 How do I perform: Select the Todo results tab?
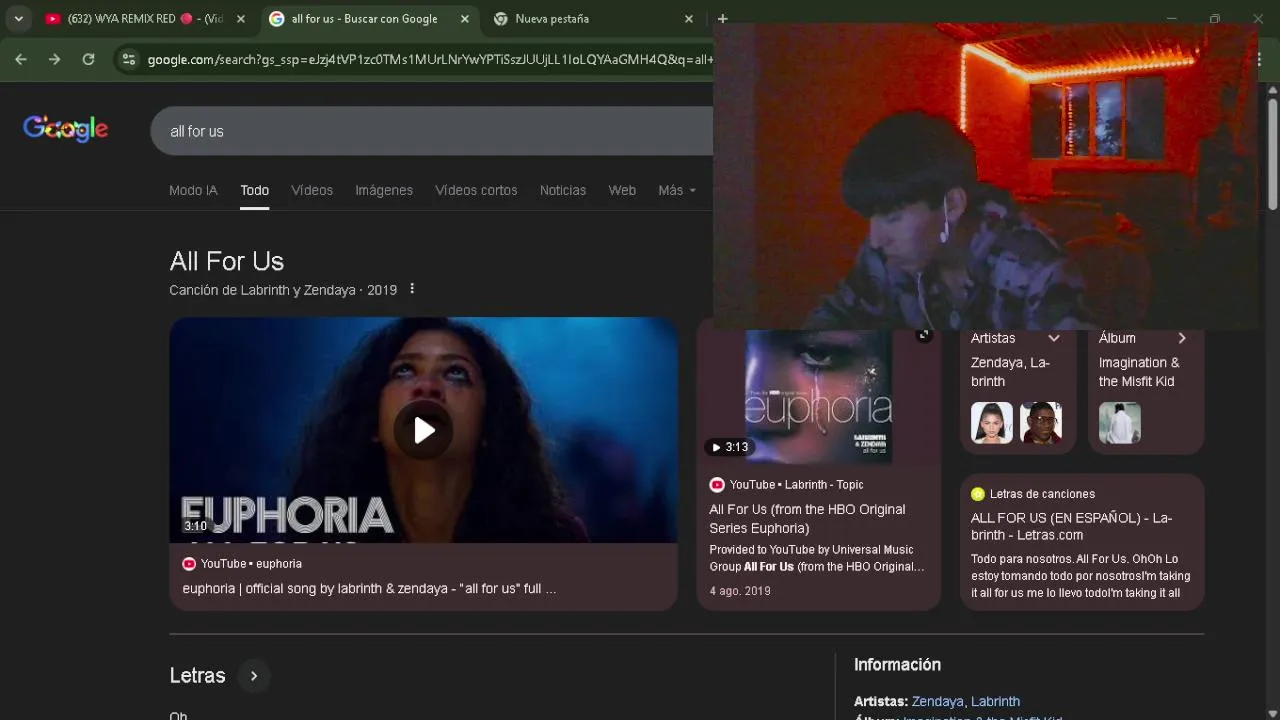pos(254,190)
